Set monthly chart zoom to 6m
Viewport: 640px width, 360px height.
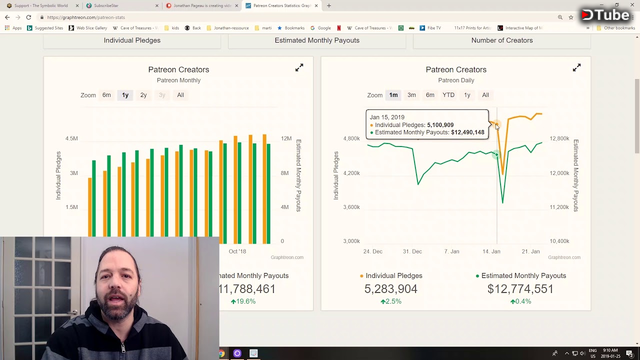pos(107,95)
